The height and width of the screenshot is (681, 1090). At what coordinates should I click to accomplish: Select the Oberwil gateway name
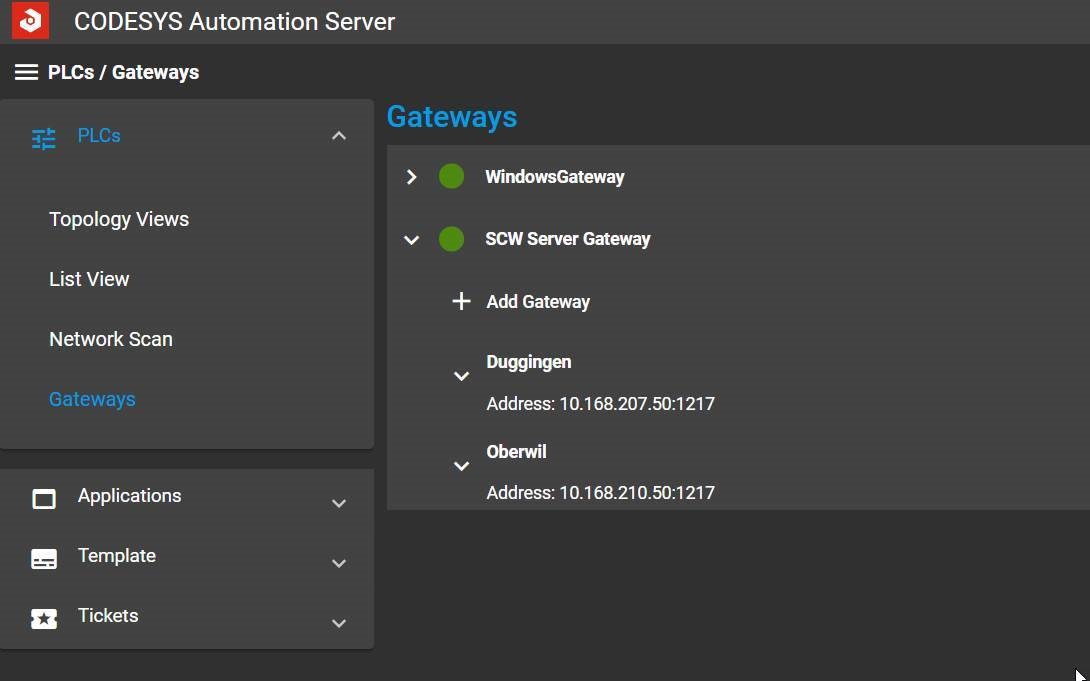click(516, 452)
